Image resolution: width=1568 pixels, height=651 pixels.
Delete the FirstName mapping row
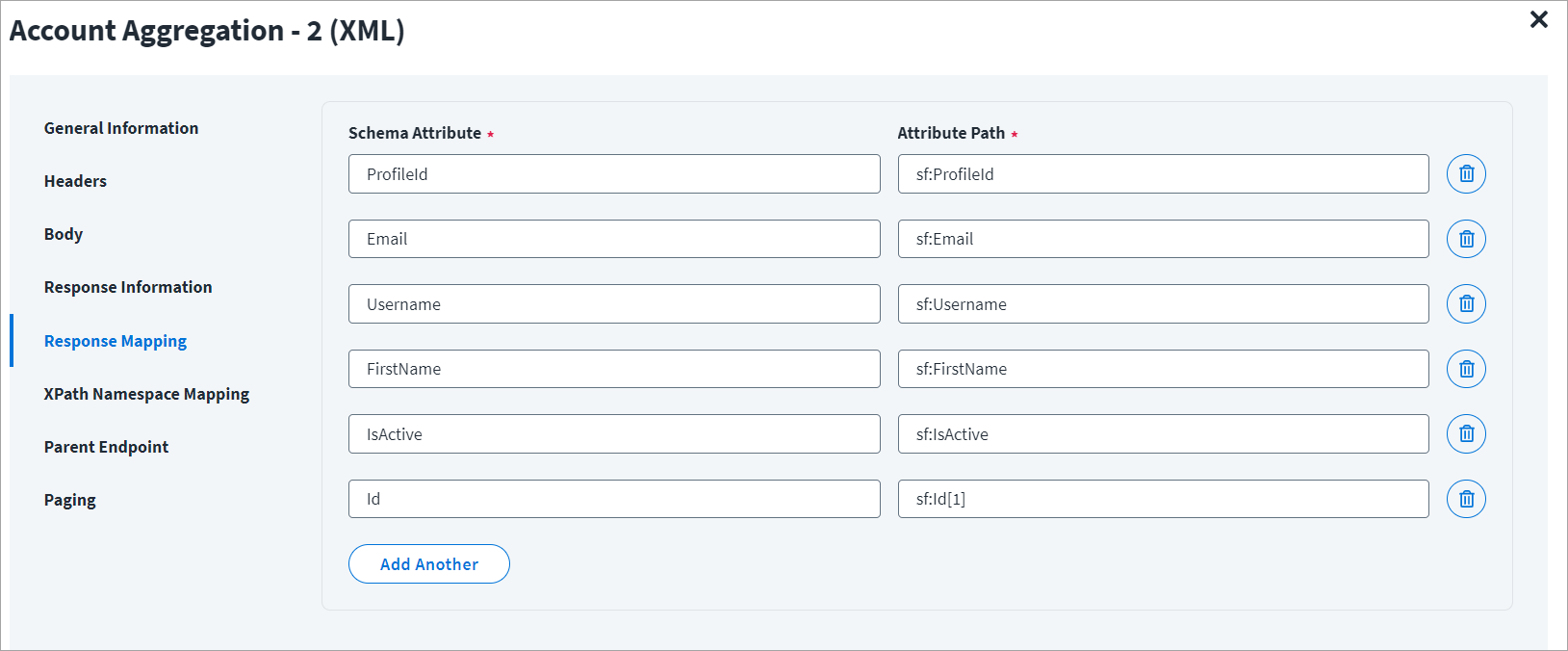(x=1466, y=369)
